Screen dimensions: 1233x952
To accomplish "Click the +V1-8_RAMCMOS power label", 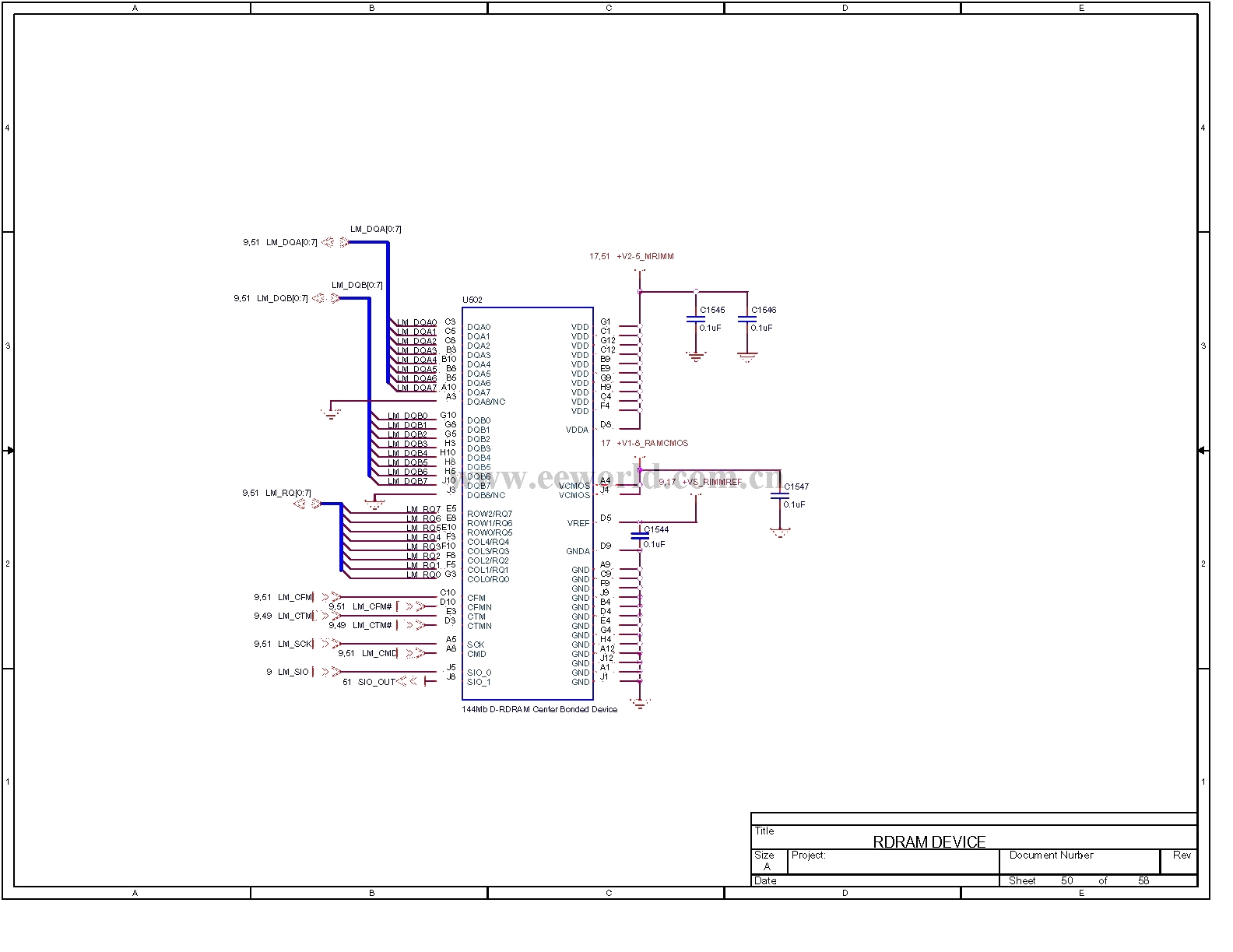I will point(652,443).
